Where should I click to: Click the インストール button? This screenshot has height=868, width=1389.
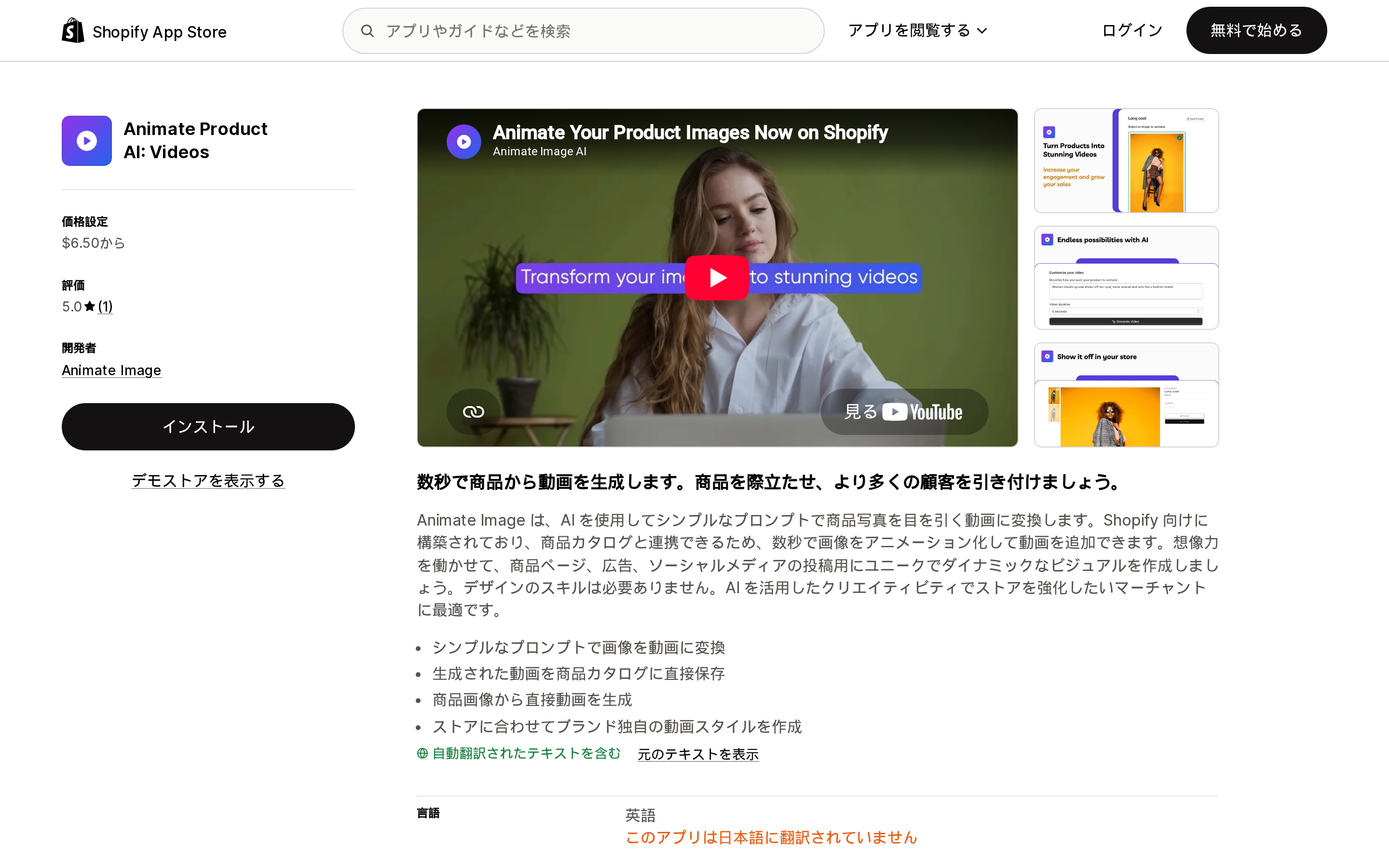click(x=208, y=427)
